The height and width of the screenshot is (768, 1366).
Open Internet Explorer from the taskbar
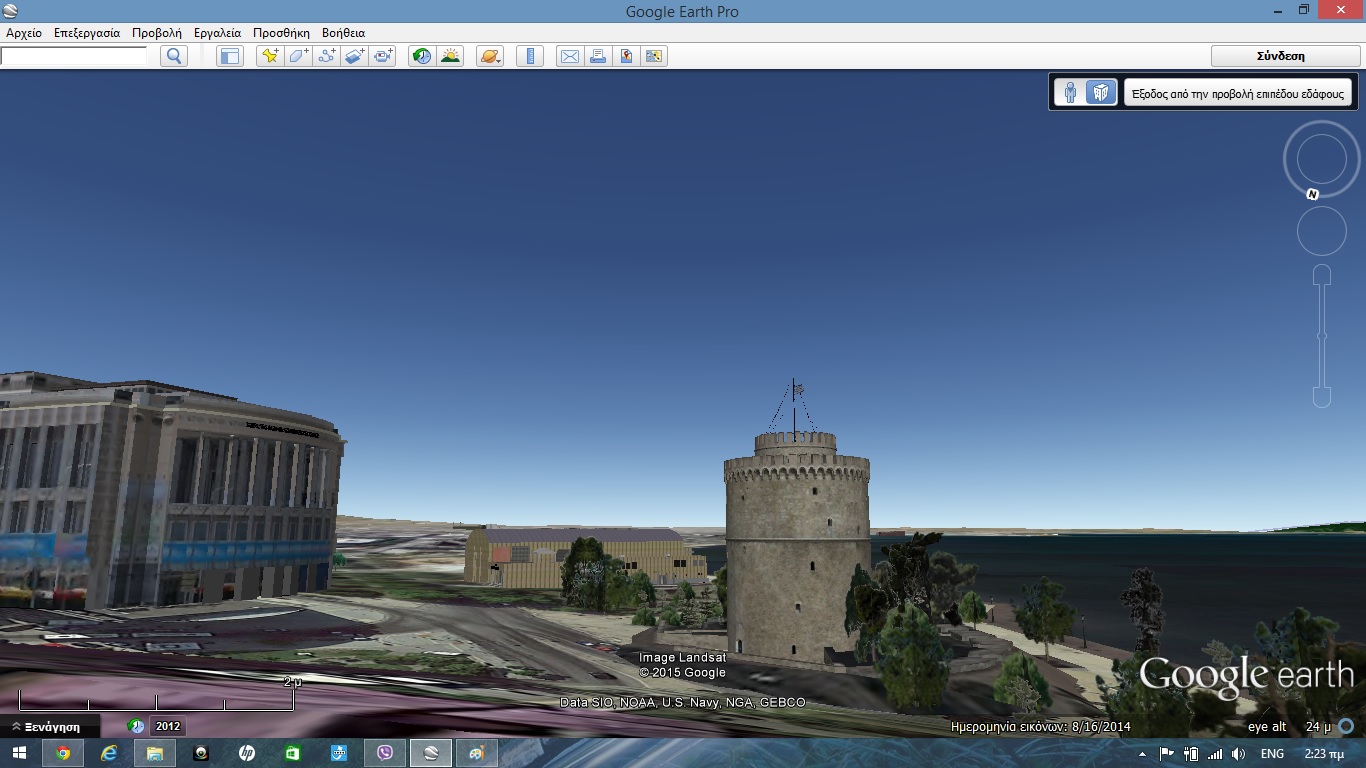click(x=109, y=753)
